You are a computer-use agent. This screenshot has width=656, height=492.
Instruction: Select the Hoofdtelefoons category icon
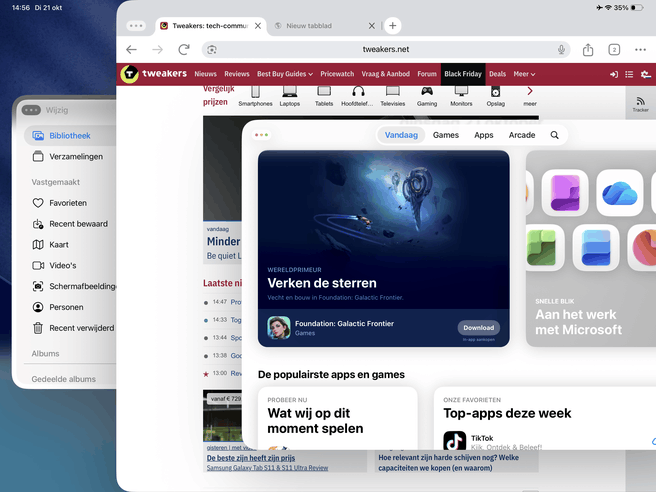click(x=357, y=95)
